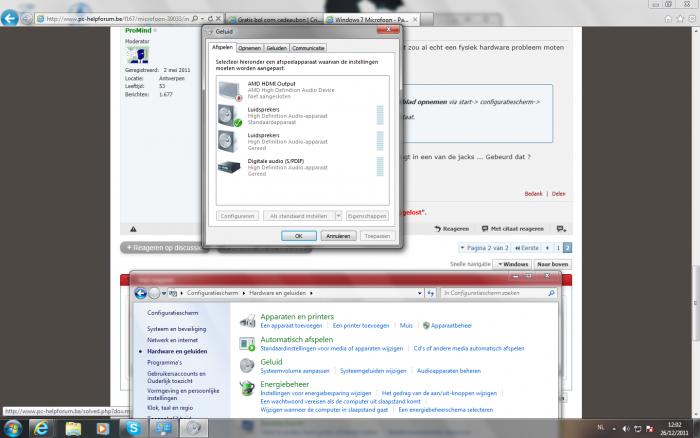This screenshot has width=700, height=438.
Task: Expand hidden system tray icons arrow
Action: 614,429
